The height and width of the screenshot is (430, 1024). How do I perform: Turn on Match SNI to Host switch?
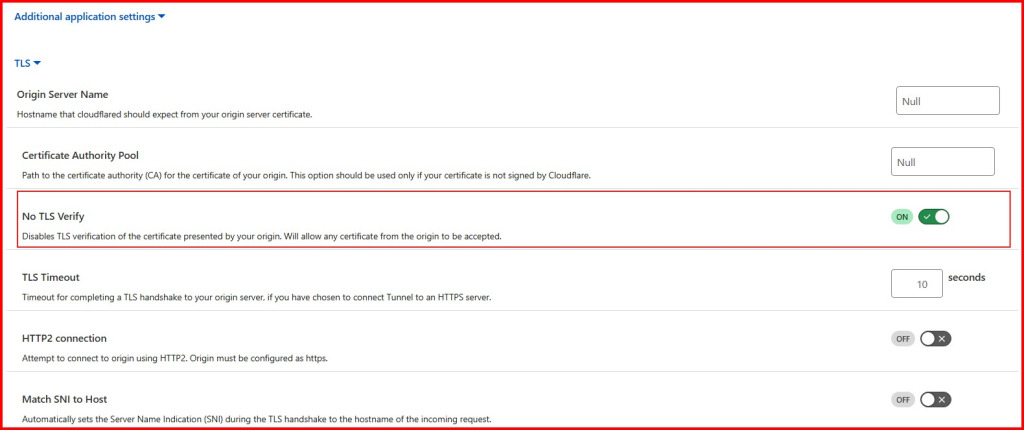(x=934, y=399)
